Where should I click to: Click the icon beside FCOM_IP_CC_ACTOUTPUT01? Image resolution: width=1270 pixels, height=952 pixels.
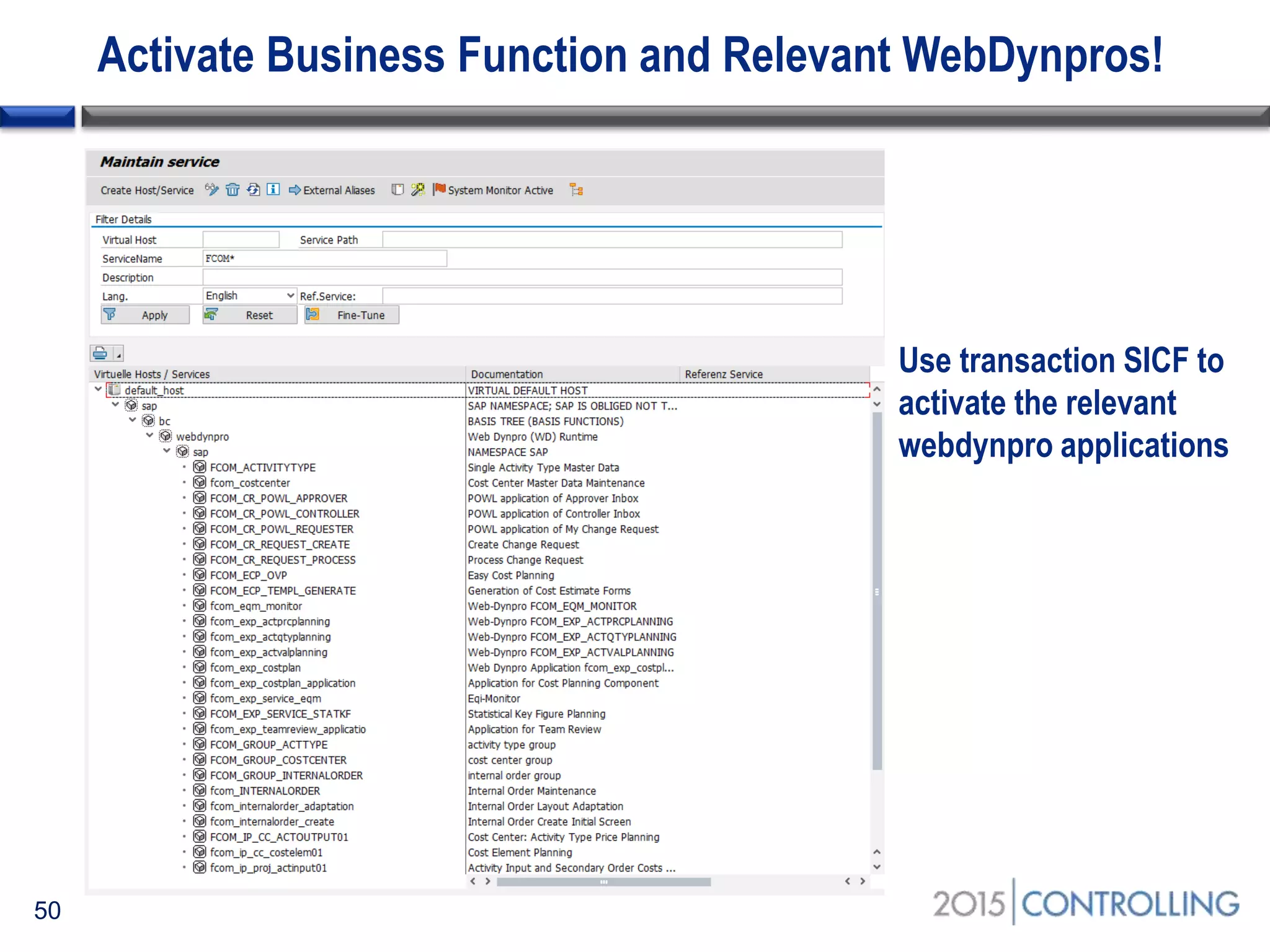coord(200,837)
